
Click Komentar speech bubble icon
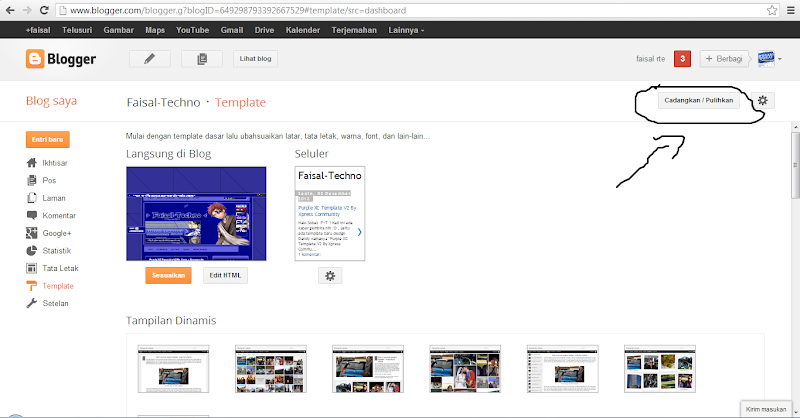[32, 215]
